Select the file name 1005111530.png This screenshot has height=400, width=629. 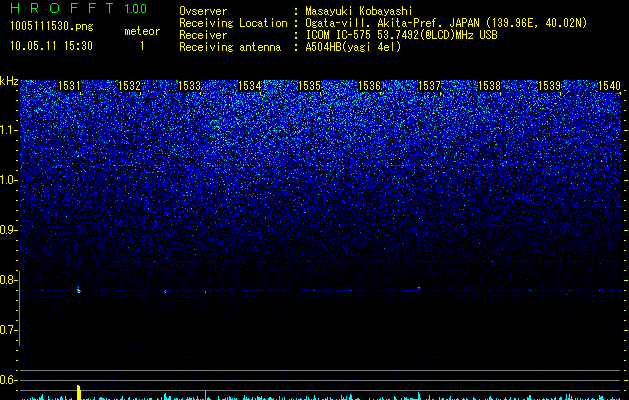click(x=51, y=27)
